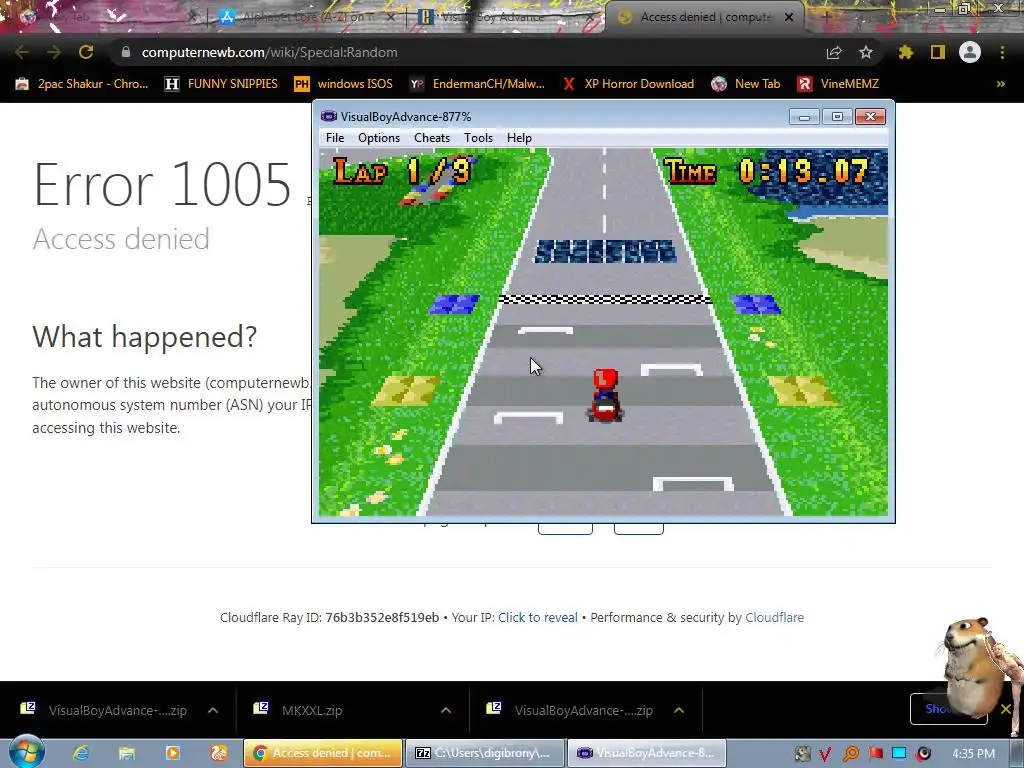The width and height of the screenshot is (1024, 768).
Task: Open Windows Media Player taskbar icon
Action: (172, 753)
